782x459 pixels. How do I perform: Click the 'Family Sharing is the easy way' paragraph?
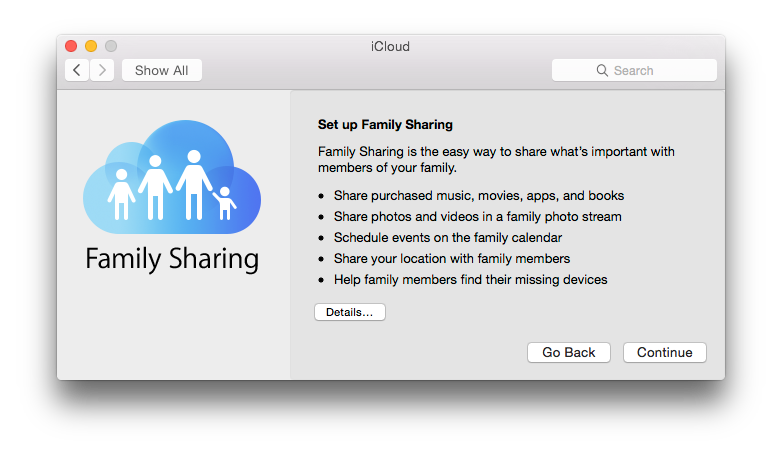[x=496, y=160]
